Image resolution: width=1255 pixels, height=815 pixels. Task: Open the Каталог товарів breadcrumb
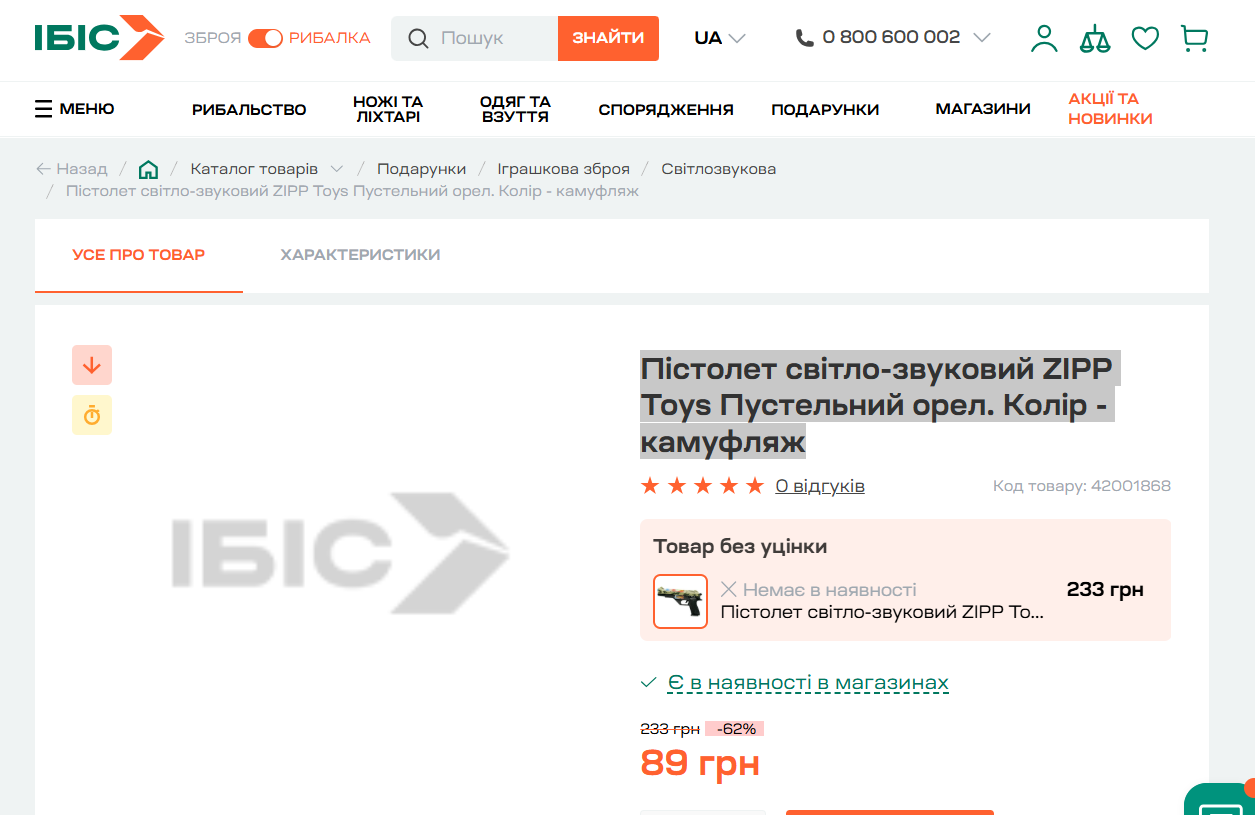pyautogui.click(x=254, y=168)
